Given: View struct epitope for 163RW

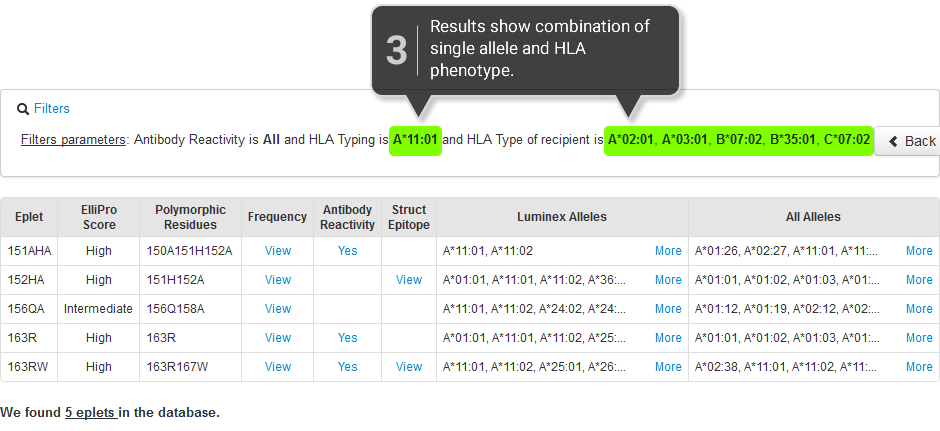Looking at the screenshot, I should coord(409,366).
